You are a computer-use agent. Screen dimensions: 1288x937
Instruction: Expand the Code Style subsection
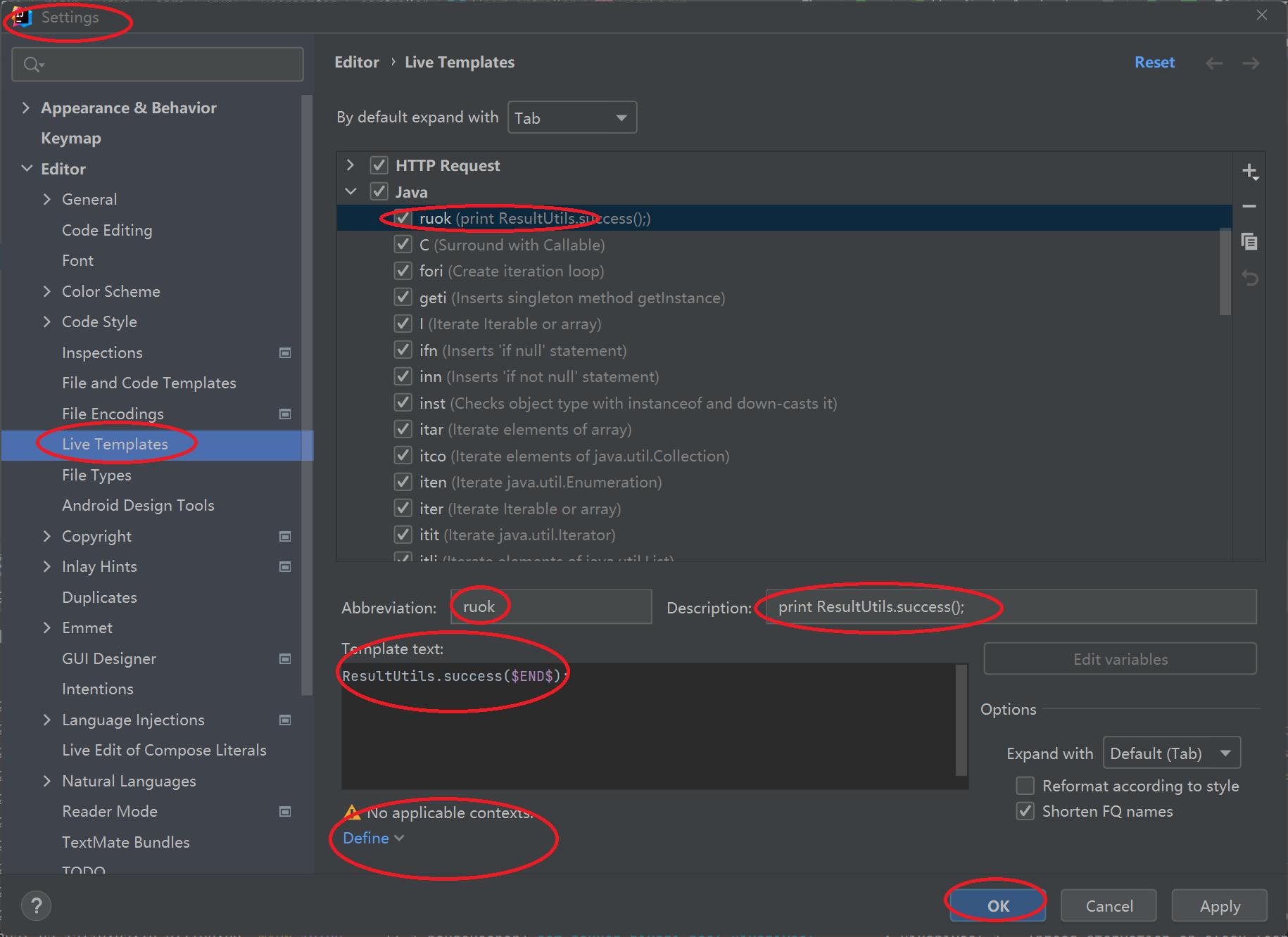point(47,321)
